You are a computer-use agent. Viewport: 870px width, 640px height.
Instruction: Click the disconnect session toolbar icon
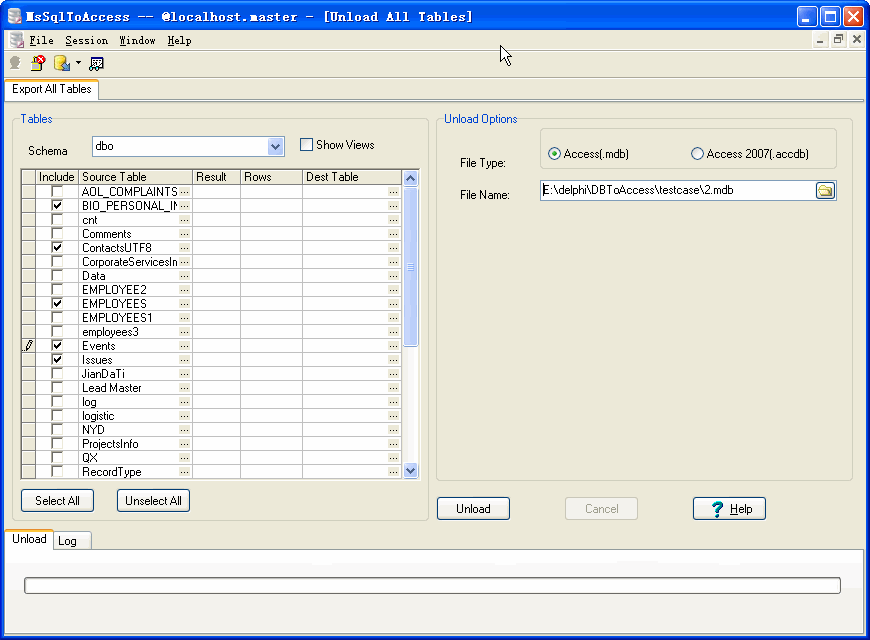pyautogui.click(x=38, y=63)
